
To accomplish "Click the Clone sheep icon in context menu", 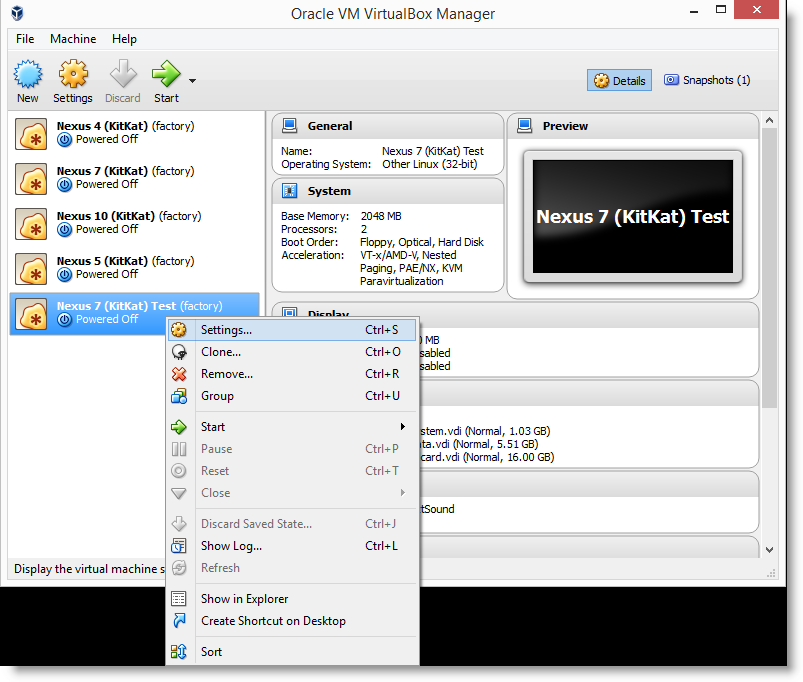I will coord(179,352).
